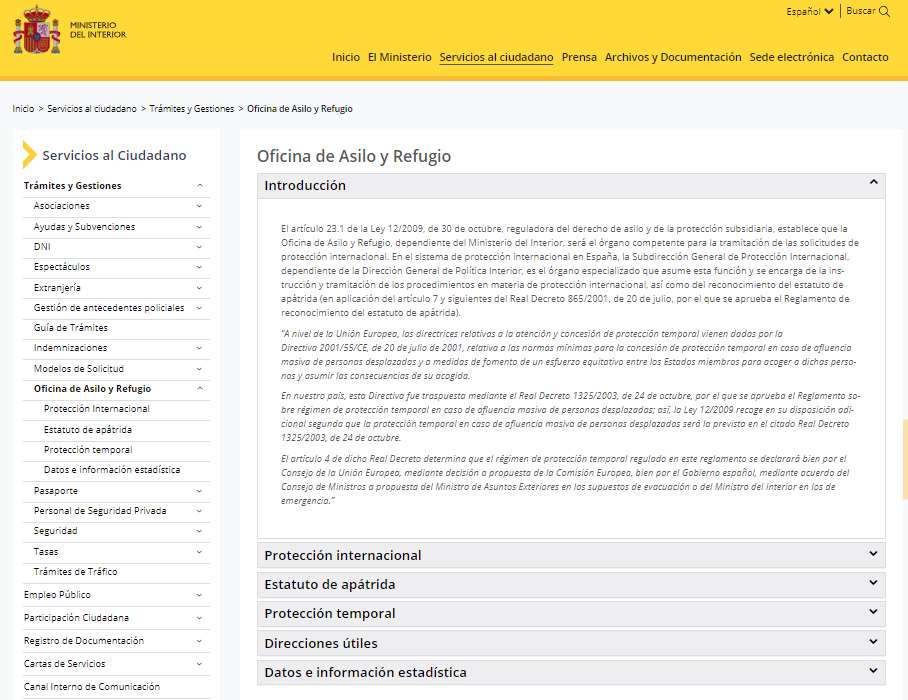
Task: Expand the Modelos de Solicitud chevron
Action: pos(199,369)
